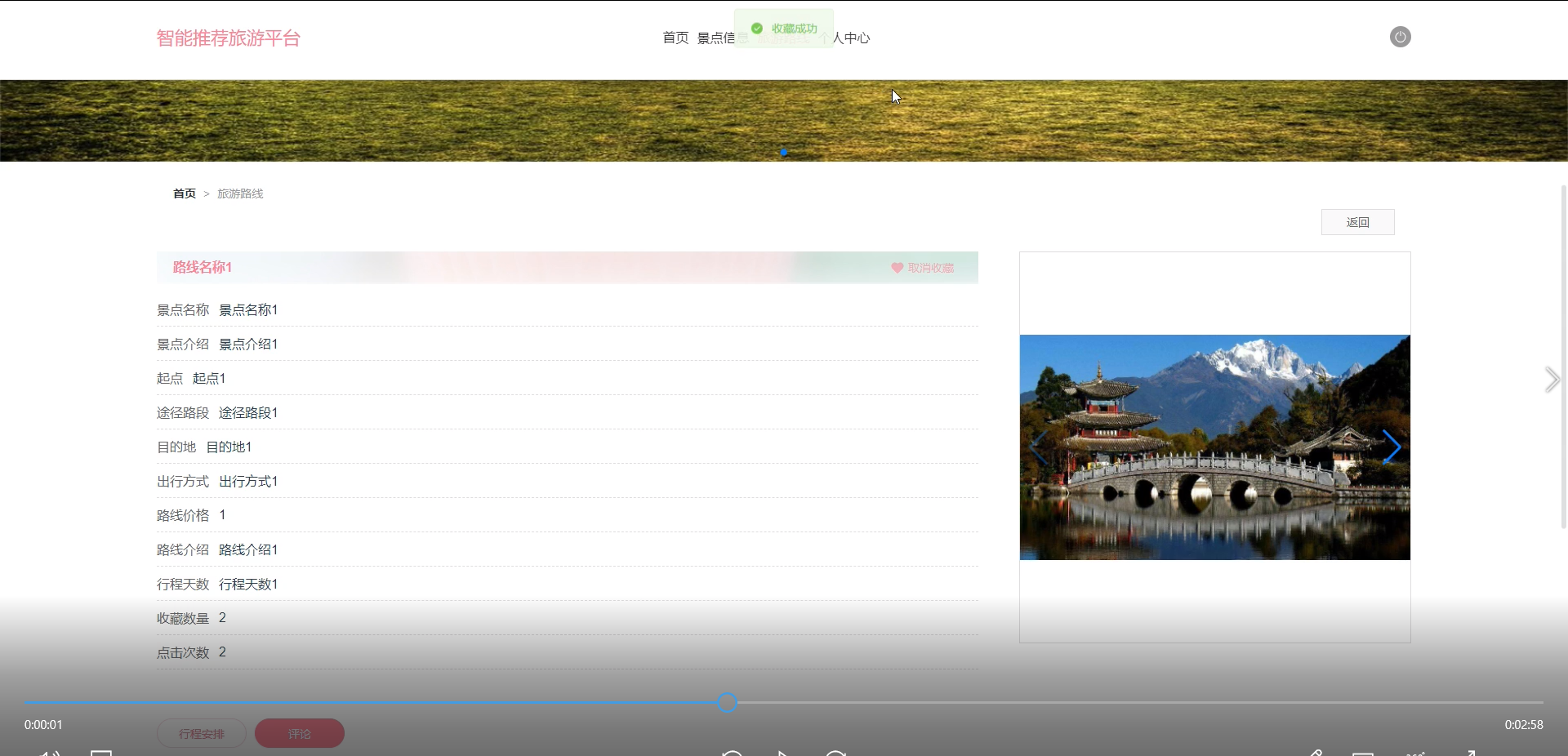The width and height of the screenshot is (1568, 756).
Task: Click the red 评论 button
Action: tap(300, 734)
